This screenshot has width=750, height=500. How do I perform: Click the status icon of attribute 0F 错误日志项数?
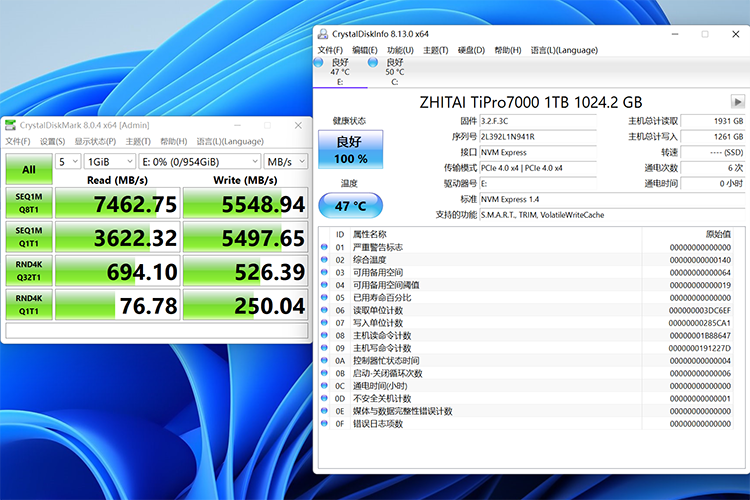pyautogui.click(x=324, y=423)
